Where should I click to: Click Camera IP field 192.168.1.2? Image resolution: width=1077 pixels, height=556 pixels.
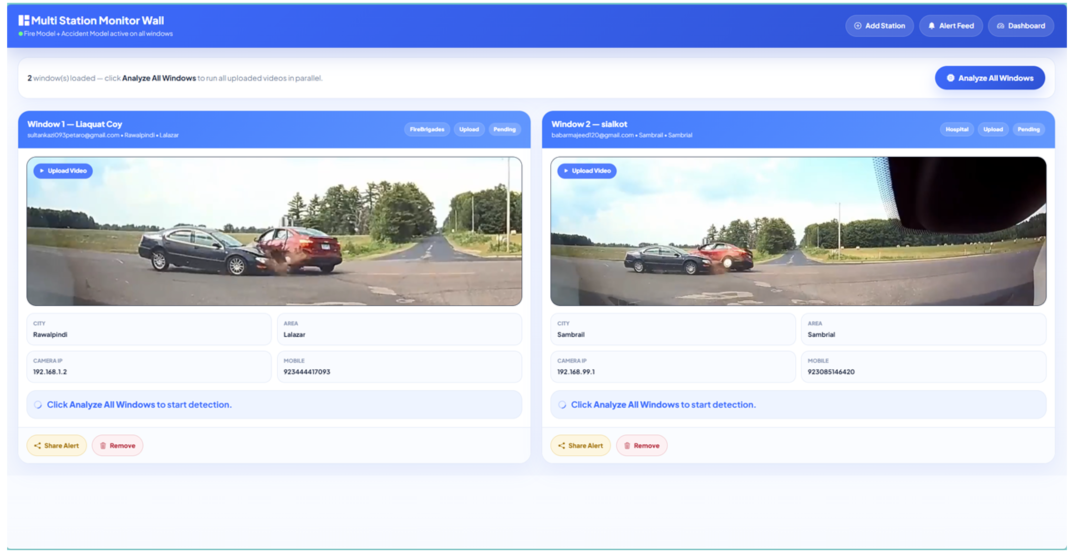[149, 366]
